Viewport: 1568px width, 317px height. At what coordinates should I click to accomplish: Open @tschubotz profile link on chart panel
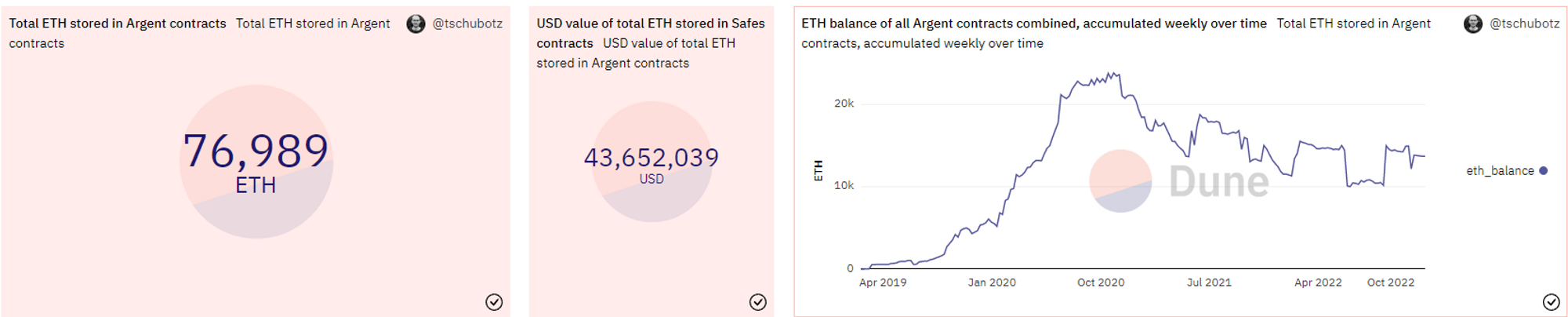1525,24
